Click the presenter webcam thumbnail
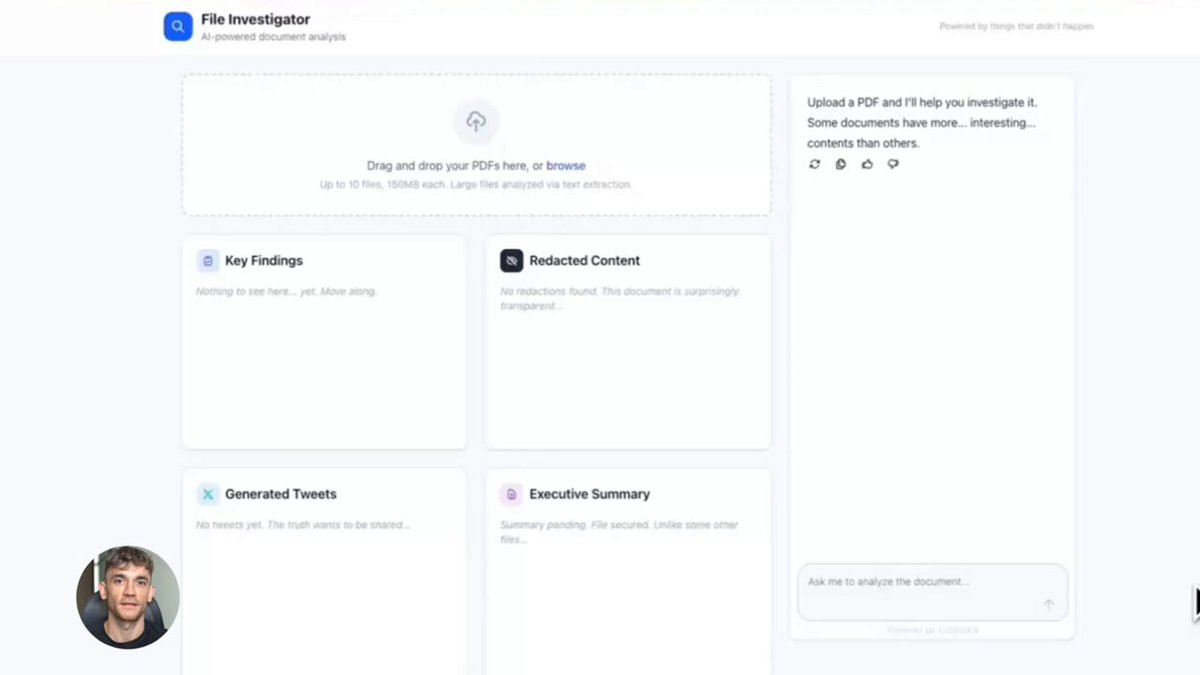Viewport: 1200px width, 675px height. 128,597
